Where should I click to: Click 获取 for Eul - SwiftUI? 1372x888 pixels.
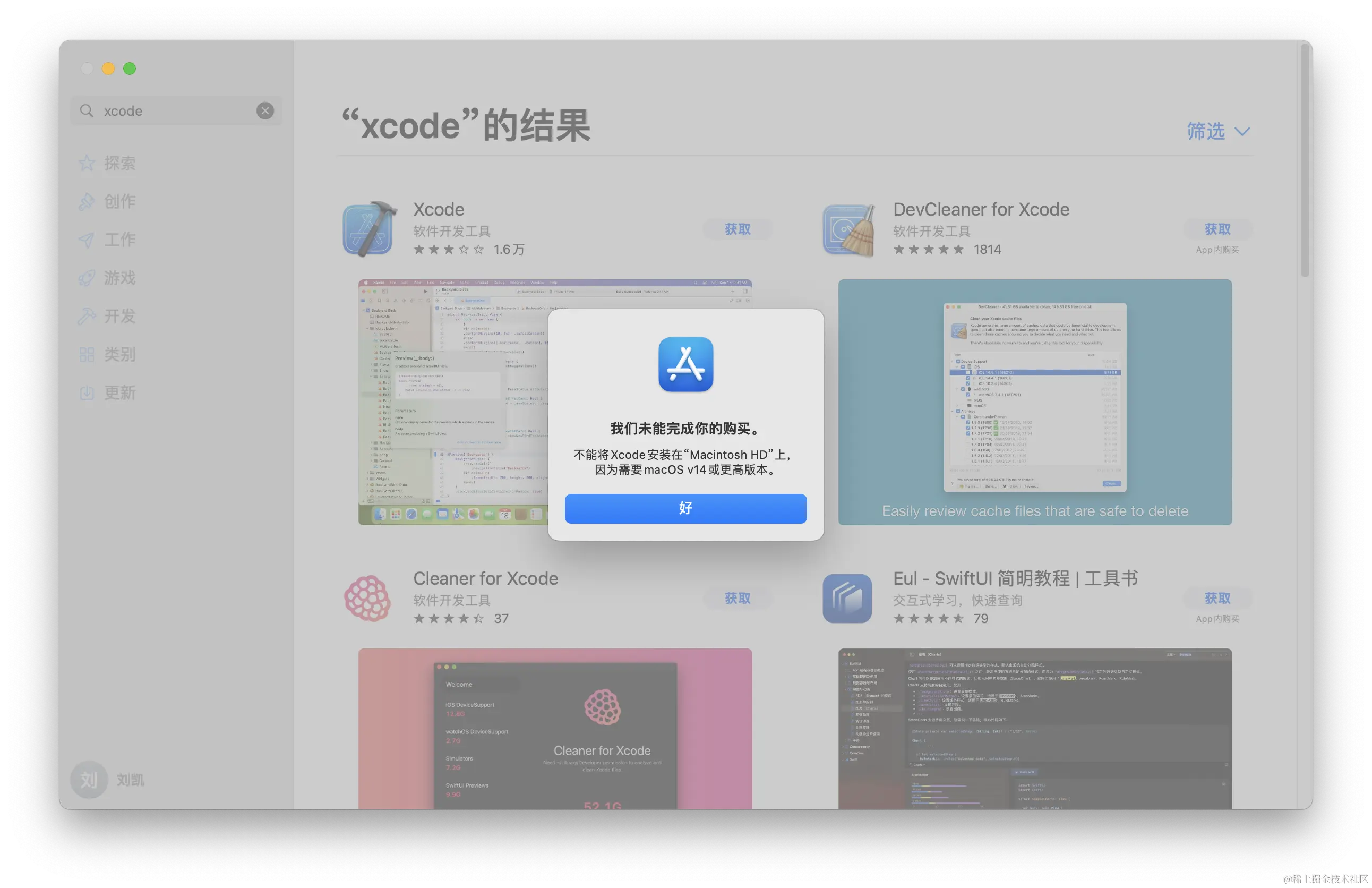tap(1217, 599)
